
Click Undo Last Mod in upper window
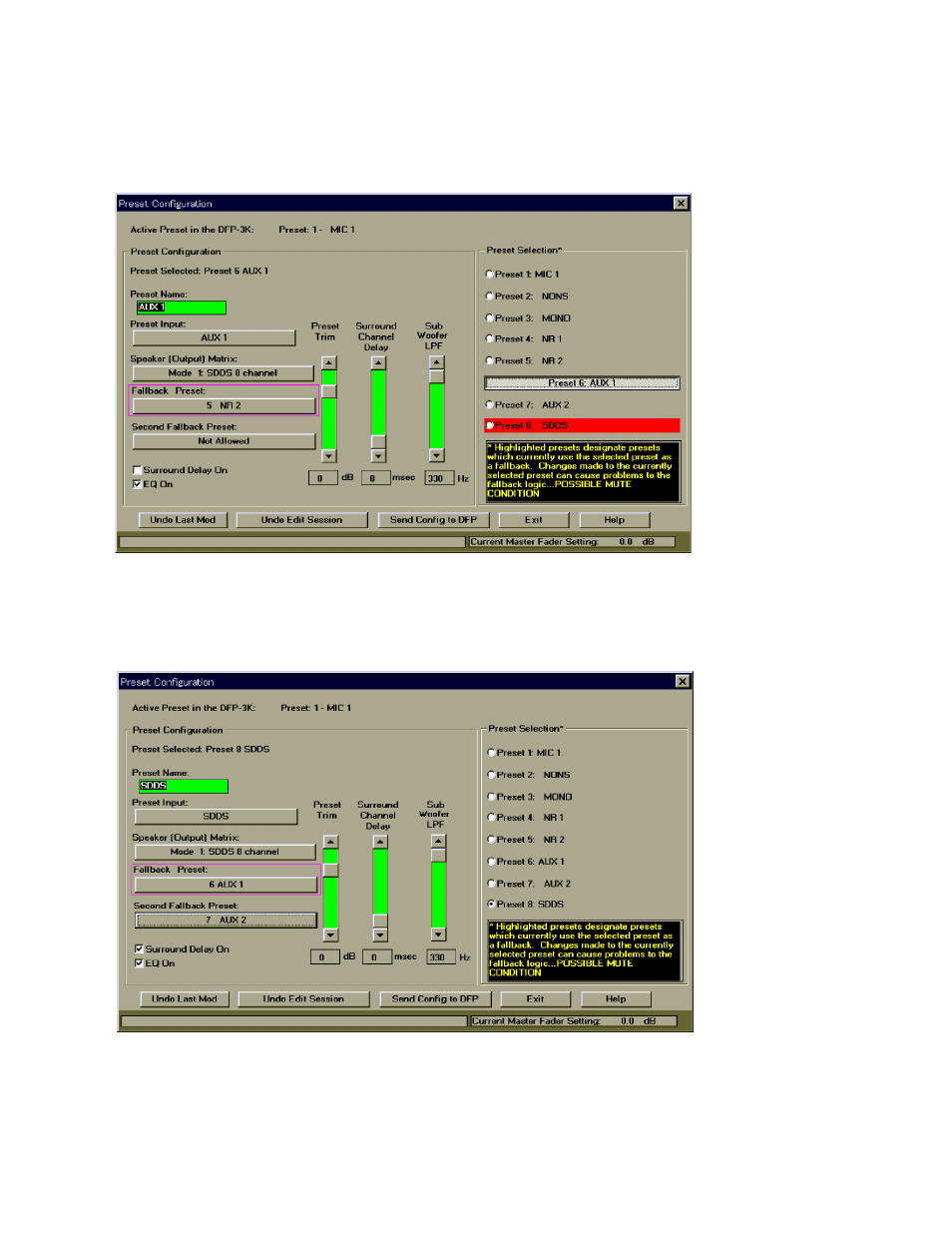183,520
